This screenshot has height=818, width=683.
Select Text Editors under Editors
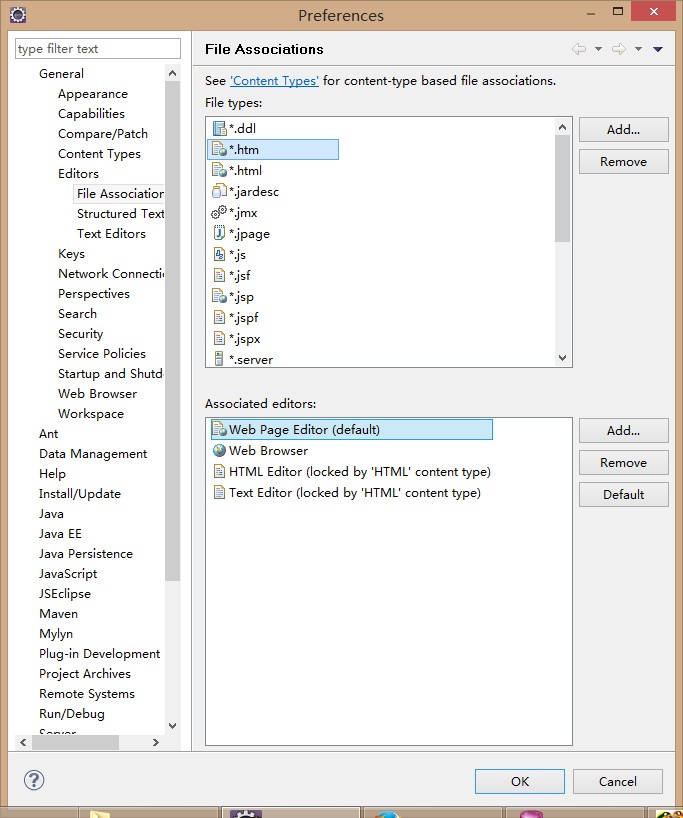(x=111, y=234)
